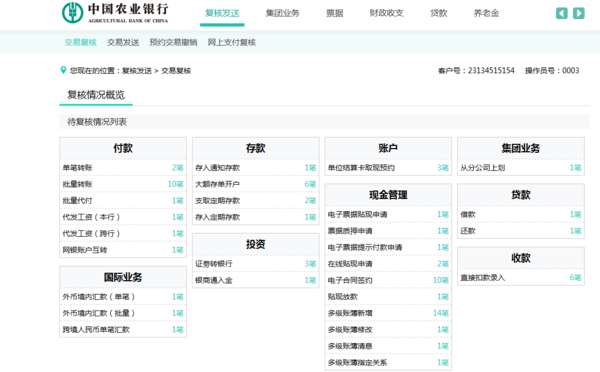Switch to the 养老金 top navigation tab
The height and width of the screenshot is (372, 600).
pyautogui.click(x=486, y=13)
